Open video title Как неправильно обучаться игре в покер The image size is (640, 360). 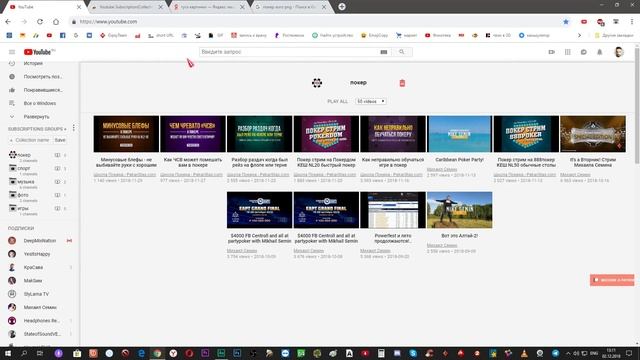tap(393, 162)
